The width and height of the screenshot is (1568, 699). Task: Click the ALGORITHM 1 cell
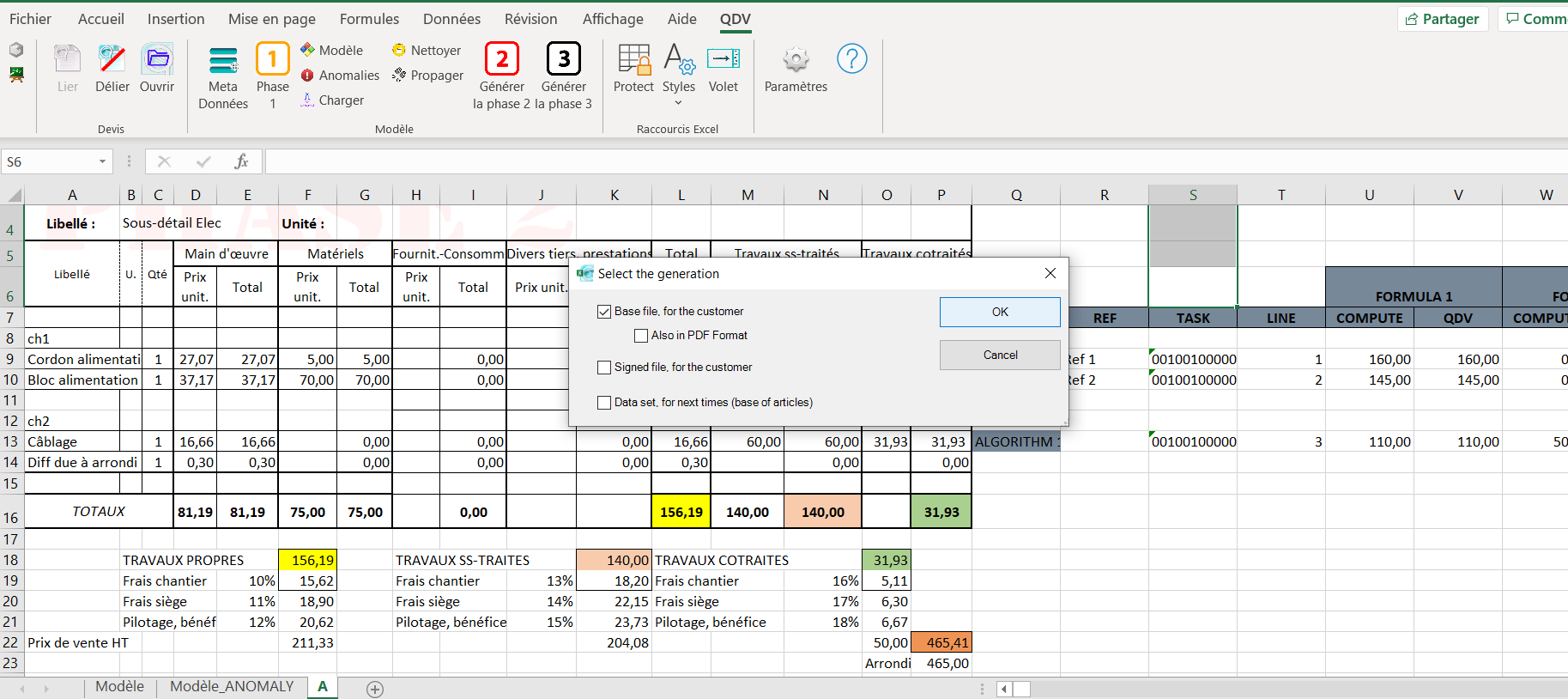click(1016, 441)
